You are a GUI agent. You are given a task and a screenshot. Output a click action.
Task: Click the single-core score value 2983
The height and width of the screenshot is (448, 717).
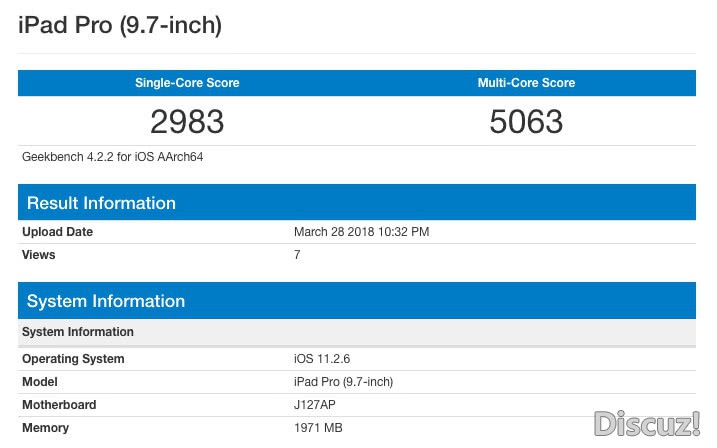187,122
